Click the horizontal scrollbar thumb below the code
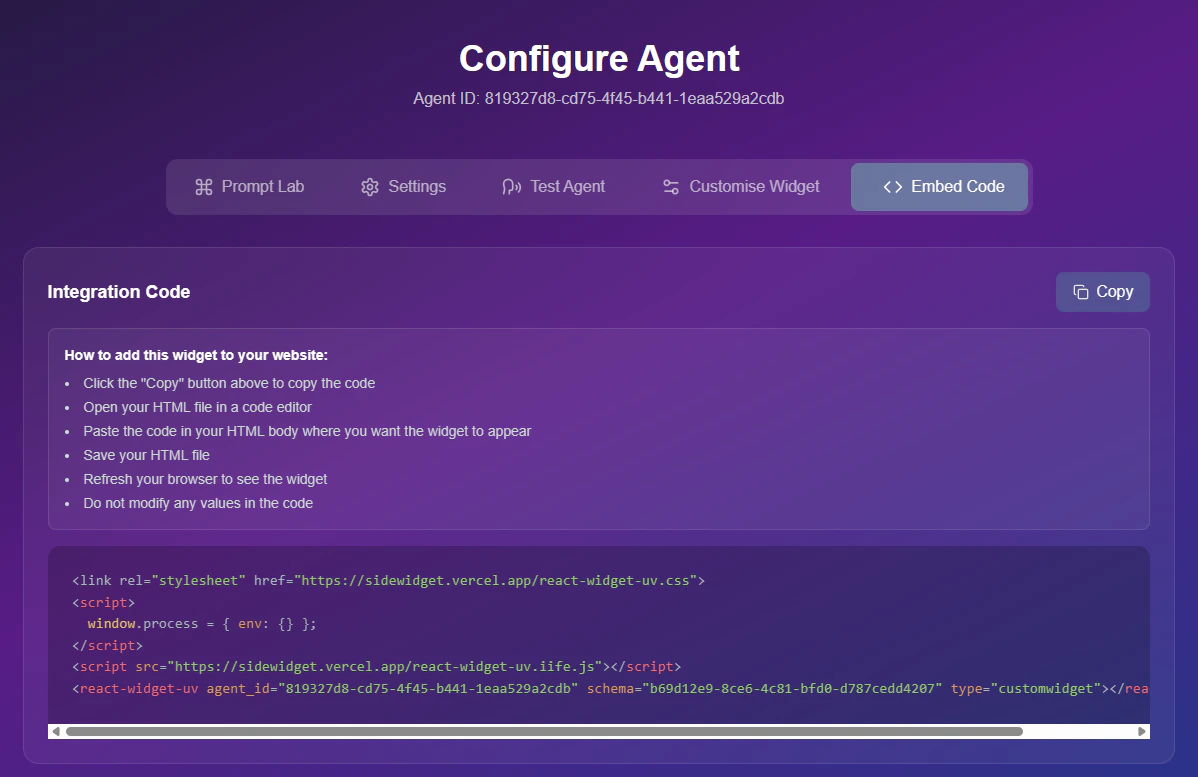Viewport: 1198px width, 777px height. tap(544, 731)
